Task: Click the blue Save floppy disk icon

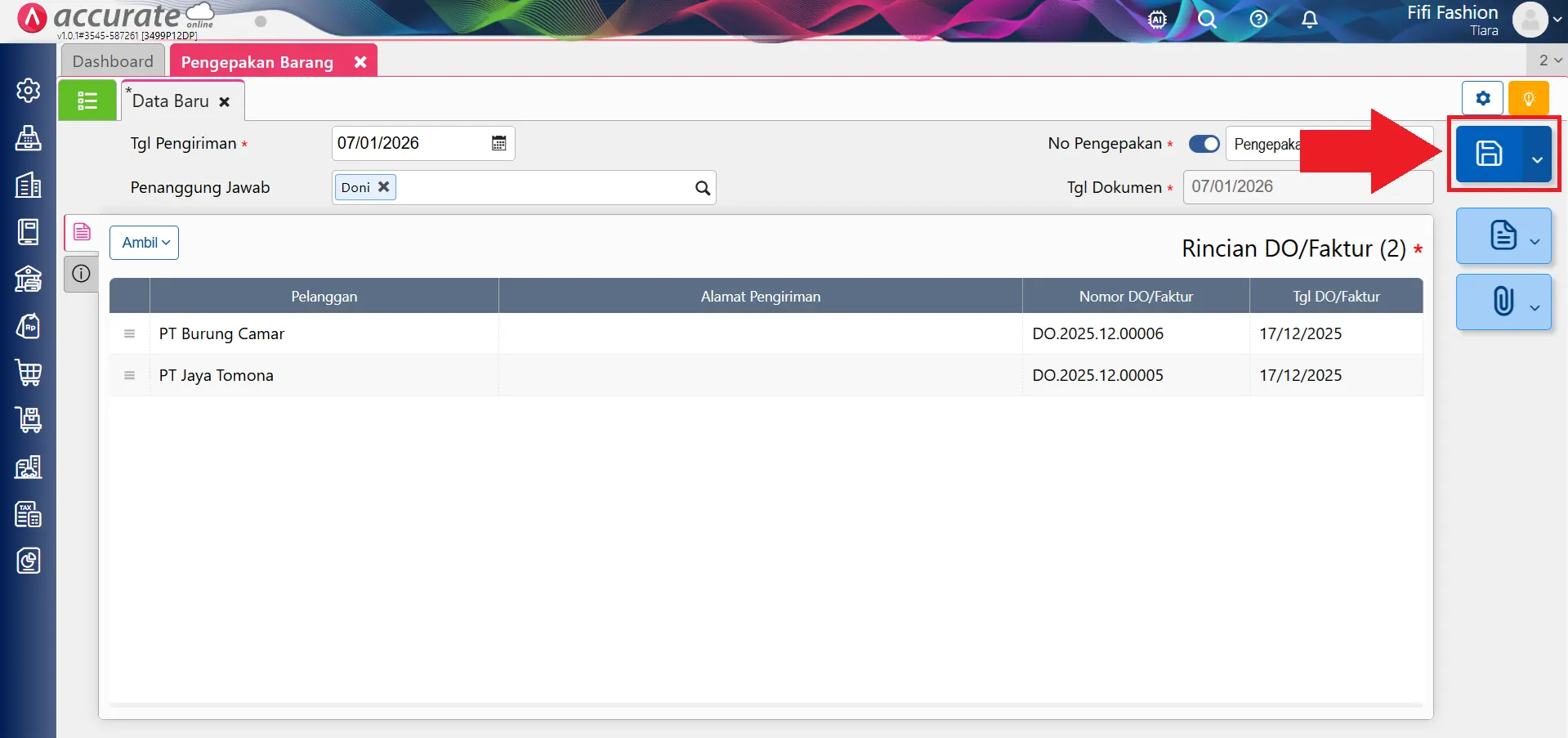Action: (1488, 154)
